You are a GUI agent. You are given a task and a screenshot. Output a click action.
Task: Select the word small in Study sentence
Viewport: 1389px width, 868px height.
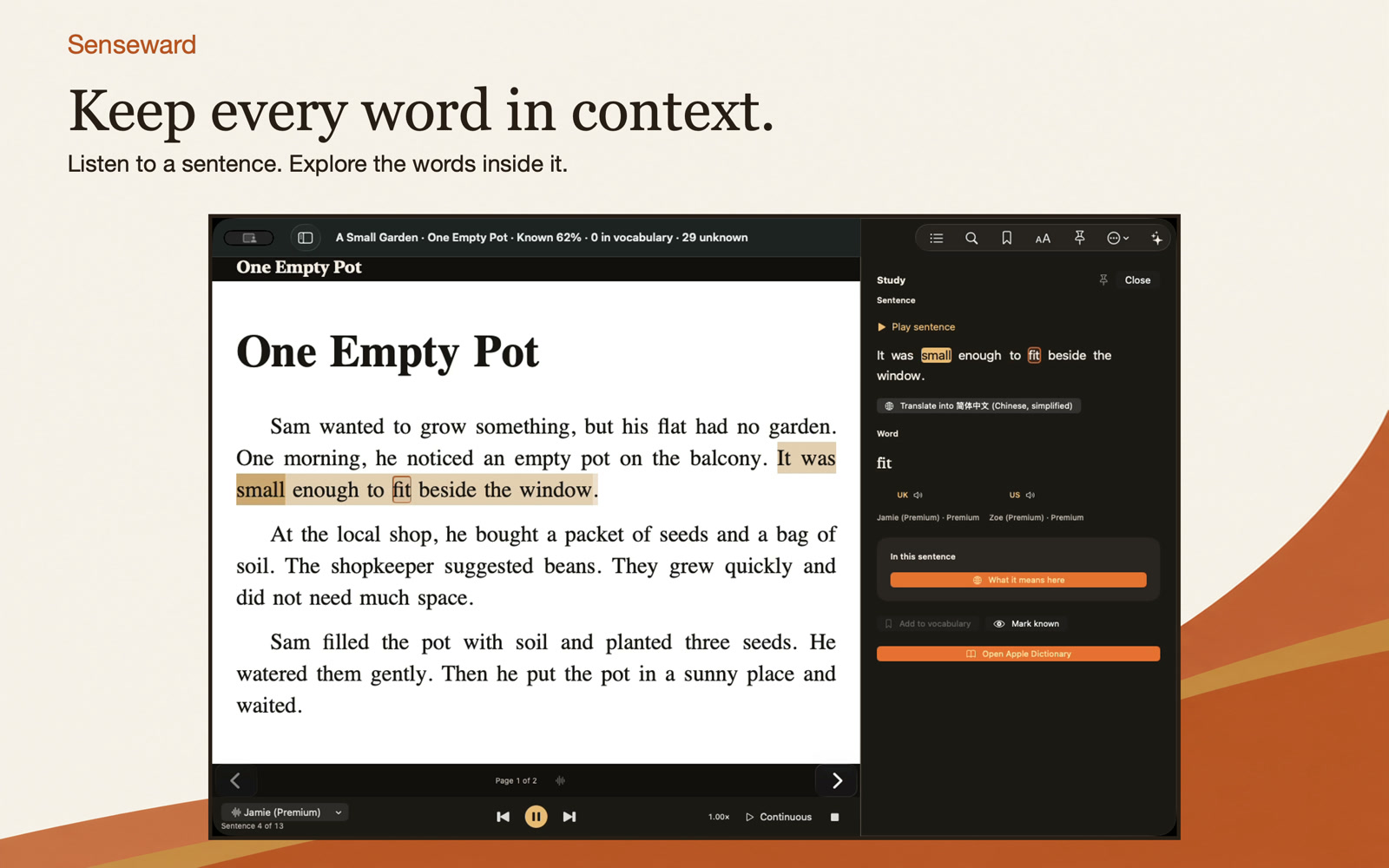[936, 355]
